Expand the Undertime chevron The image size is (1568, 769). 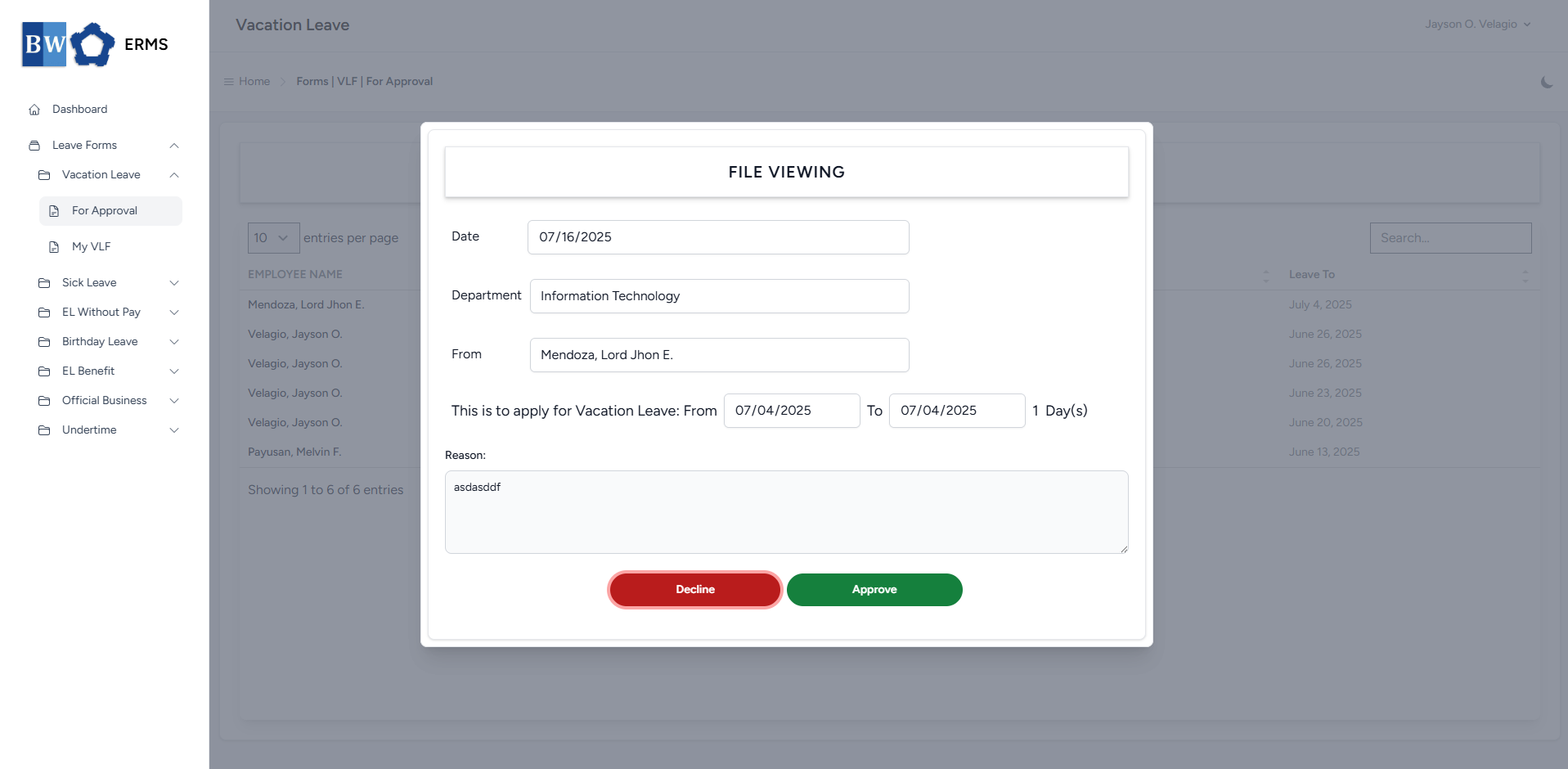click(174, 430)
